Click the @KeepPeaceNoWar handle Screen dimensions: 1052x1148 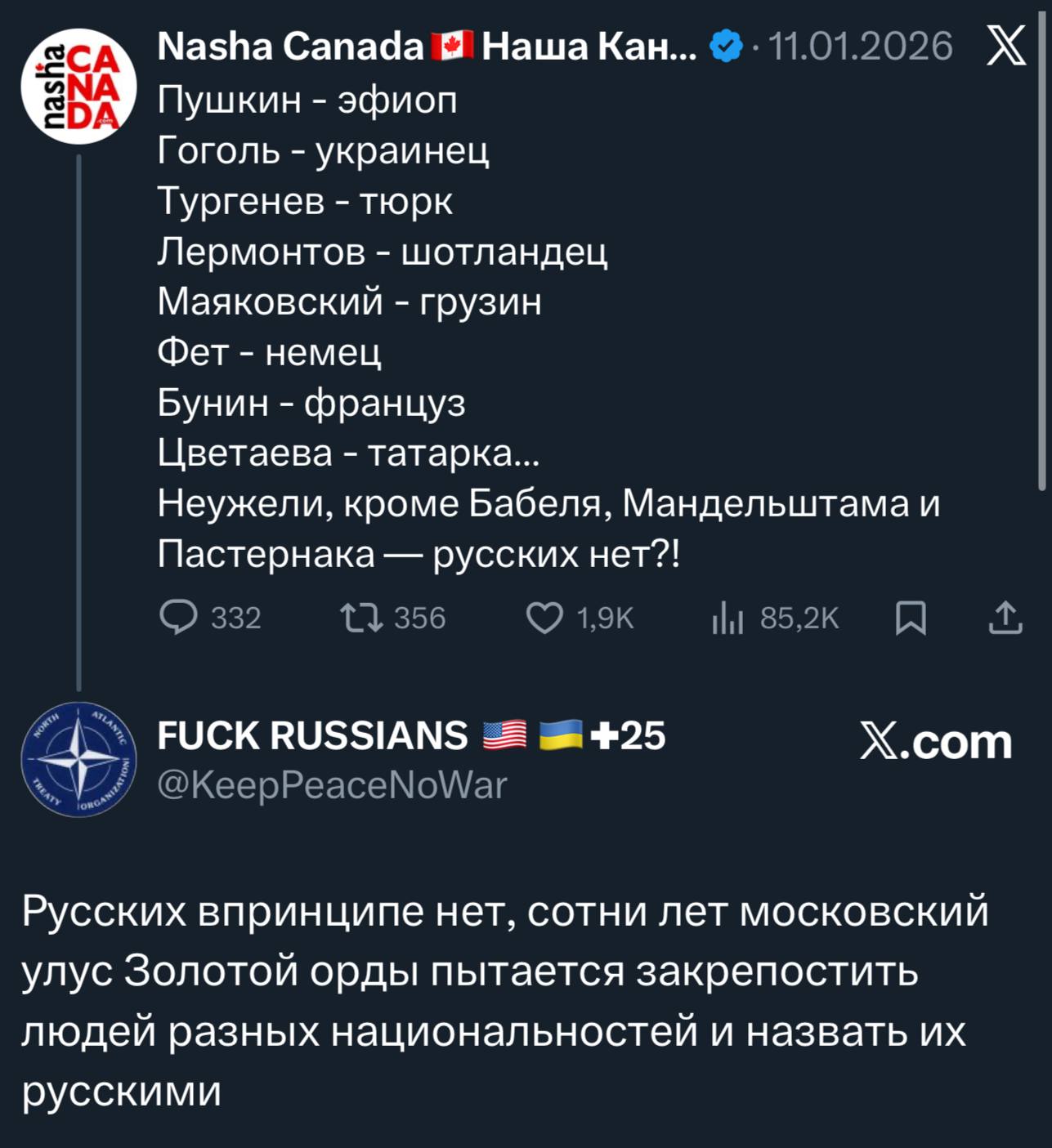point(332,785)
